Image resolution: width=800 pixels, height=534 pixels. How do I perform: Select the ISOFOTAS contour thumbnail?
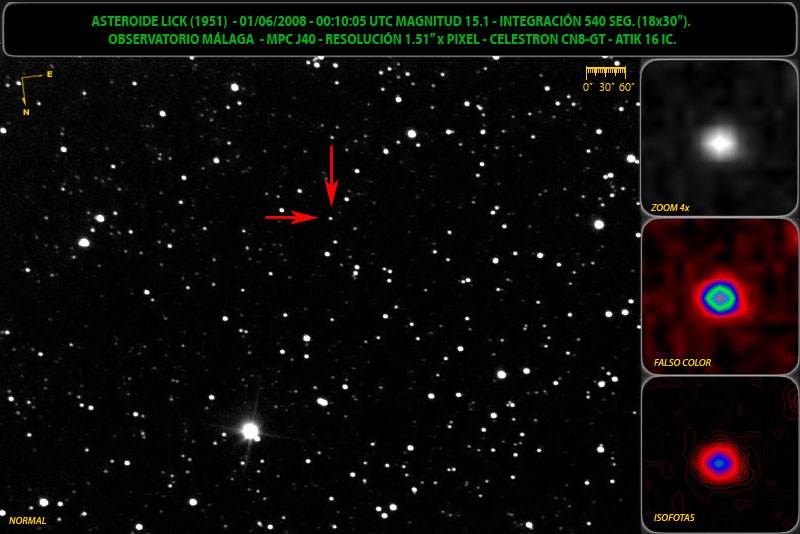click(x=719, y=454)
